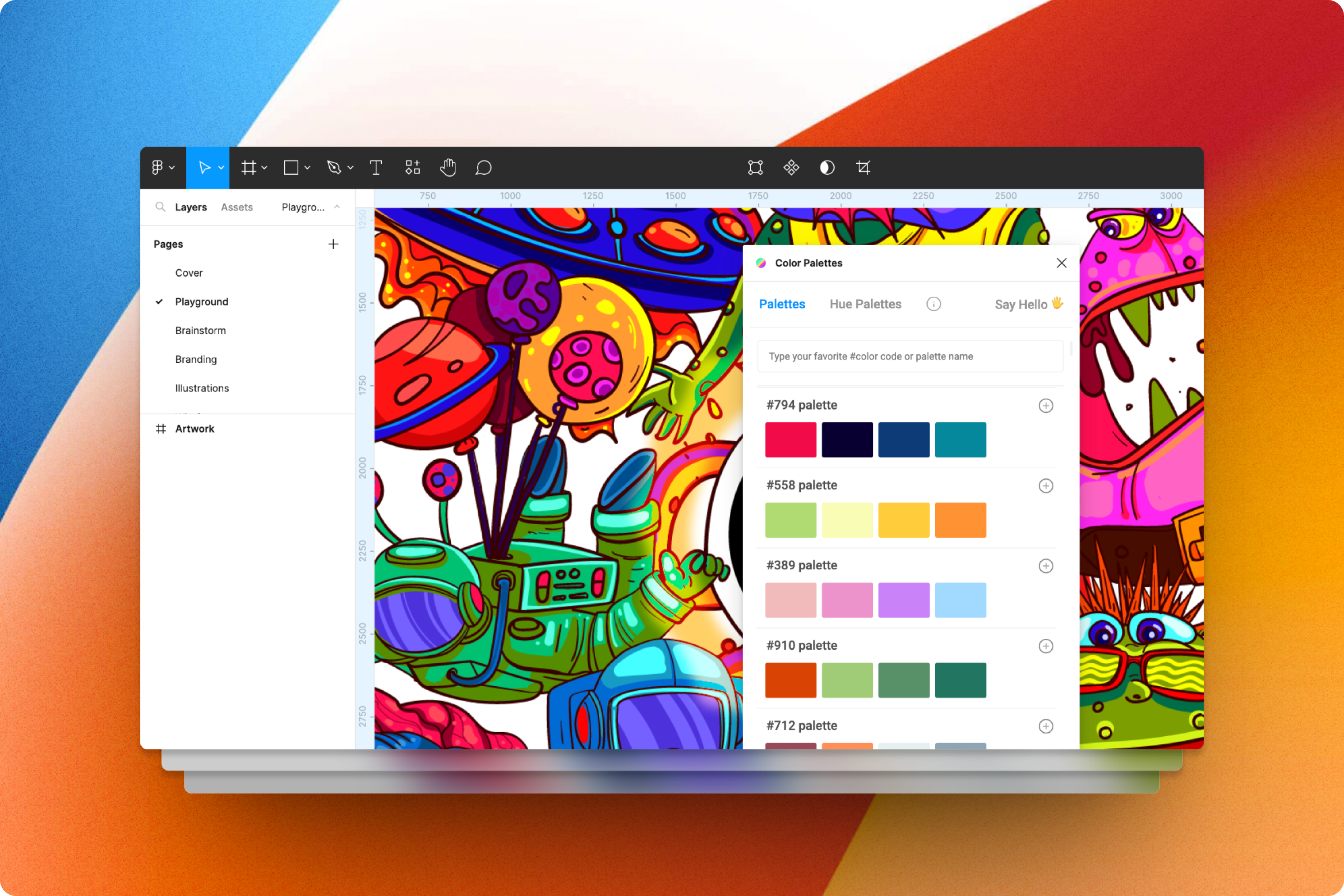Switch to the Brainstorm page

(201, 330)
